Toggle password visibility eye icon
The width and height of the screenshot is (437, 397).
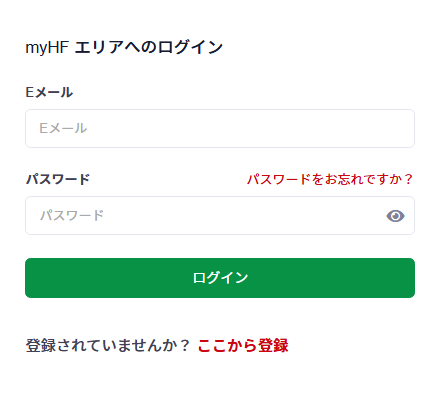tap(395, 216)
